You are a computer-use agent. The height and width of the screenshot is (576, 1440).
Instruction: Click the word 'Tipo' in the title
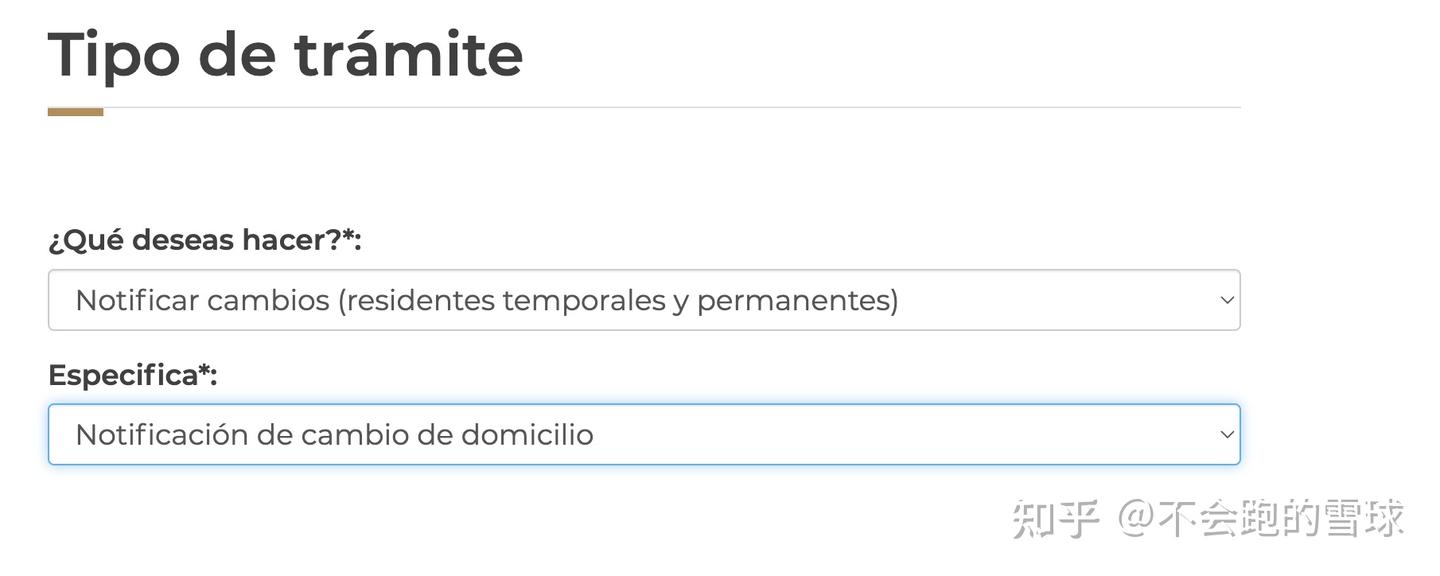pos(113,54)
